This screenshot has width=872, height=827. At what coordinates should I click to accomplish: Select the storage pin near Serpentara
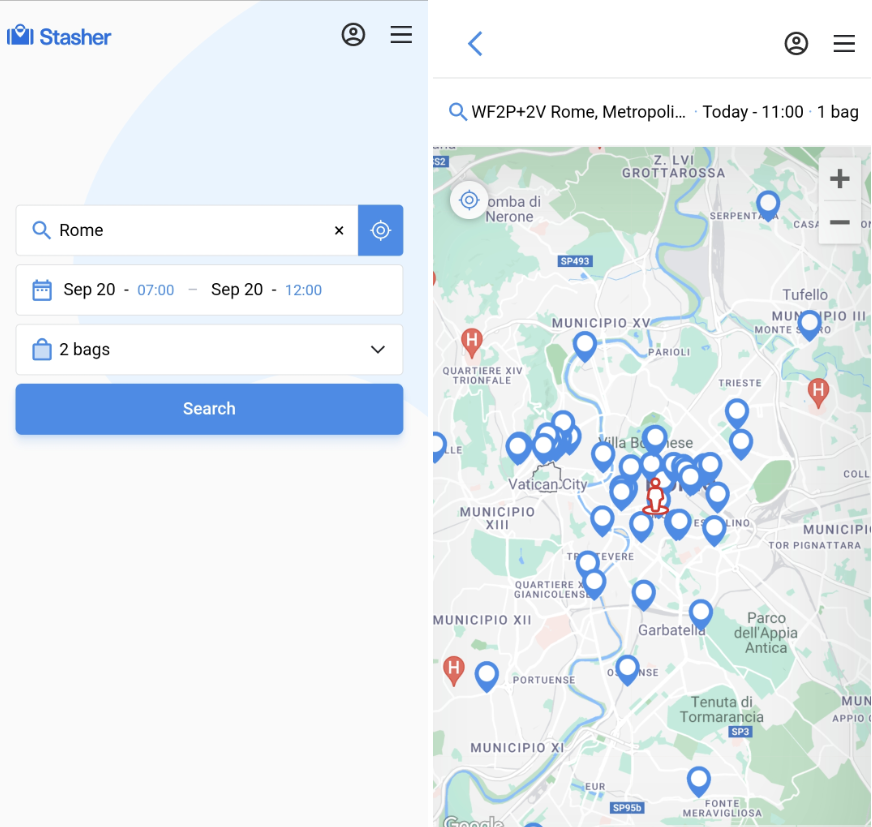tap(768, 206)
